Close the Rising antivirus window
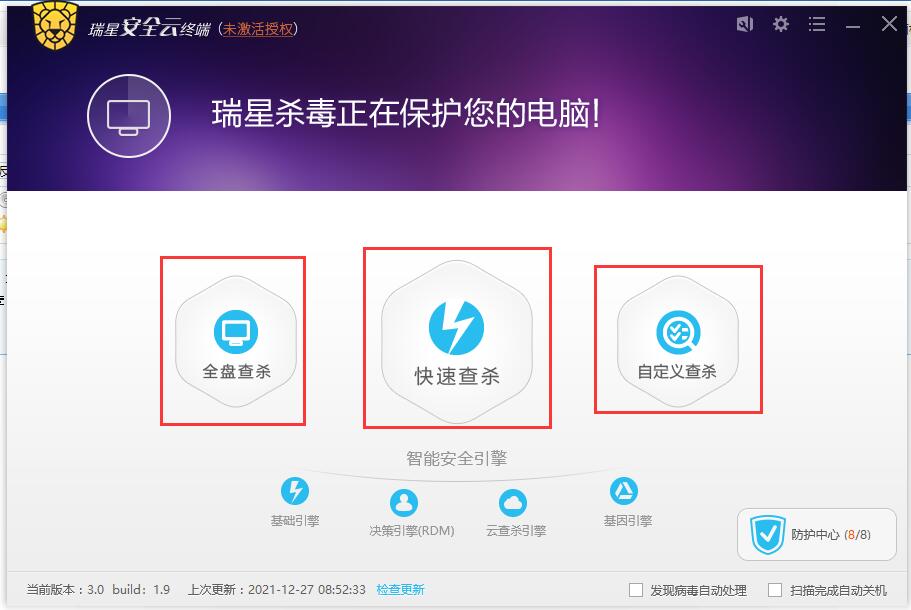 pyautogui.click(x=889, y=24)
